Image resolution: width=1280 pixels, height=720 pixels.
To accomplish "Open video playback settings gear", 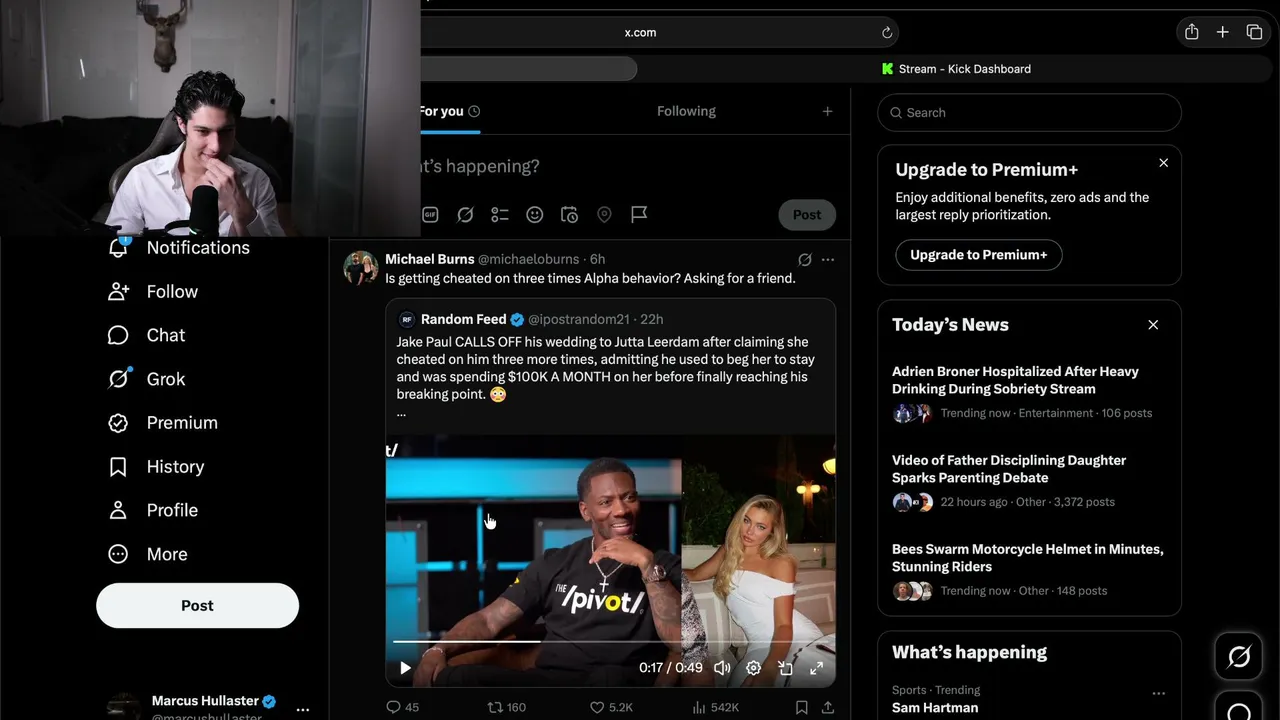I will tap(754, 668).
